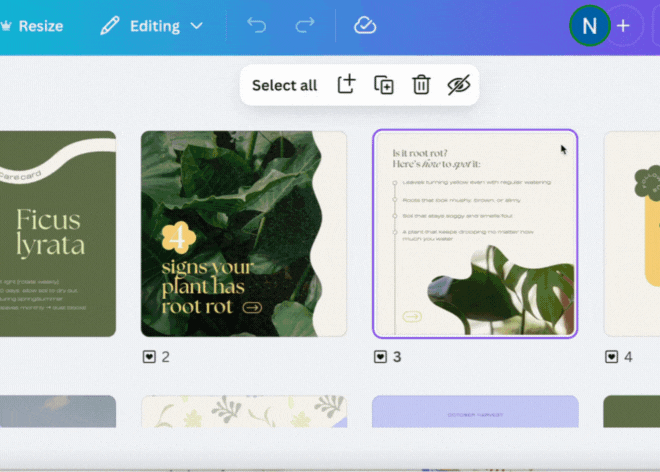Viewport: 660px width, 472px height.
Task: Open notes icon under page 3
Action: click(x=381, y=357)
